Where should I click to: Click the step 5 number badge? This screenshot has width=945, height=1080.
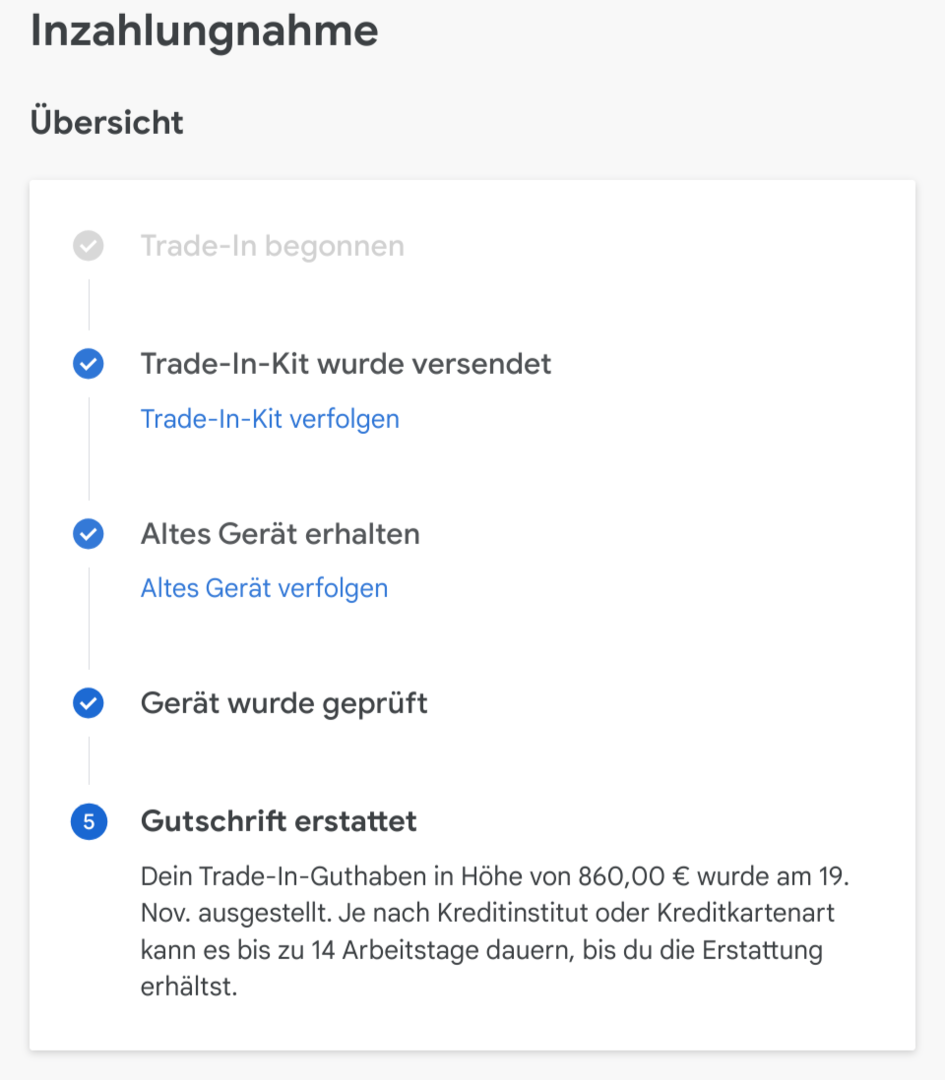(88, 822)
